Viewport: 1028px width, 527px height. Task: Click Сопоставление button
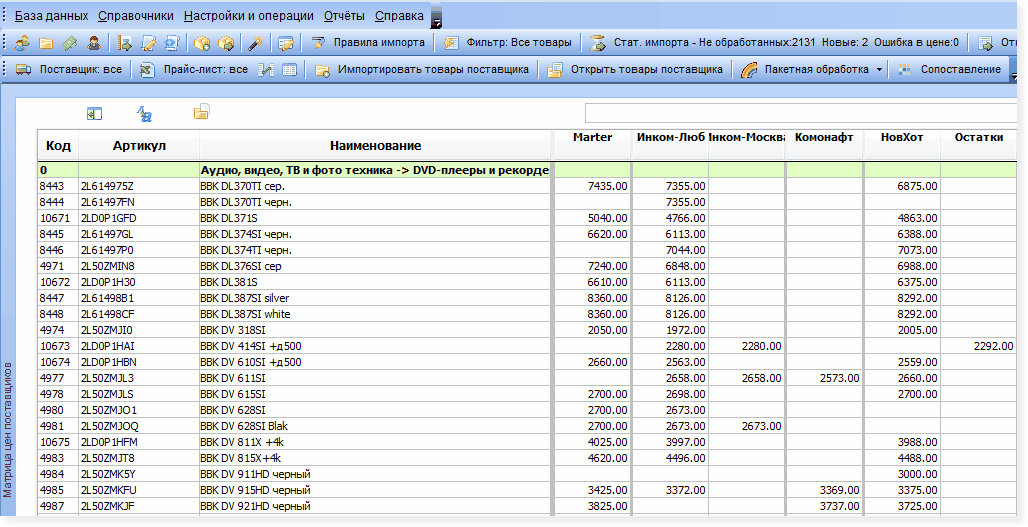pyautogui.click(x=950, y=69)
